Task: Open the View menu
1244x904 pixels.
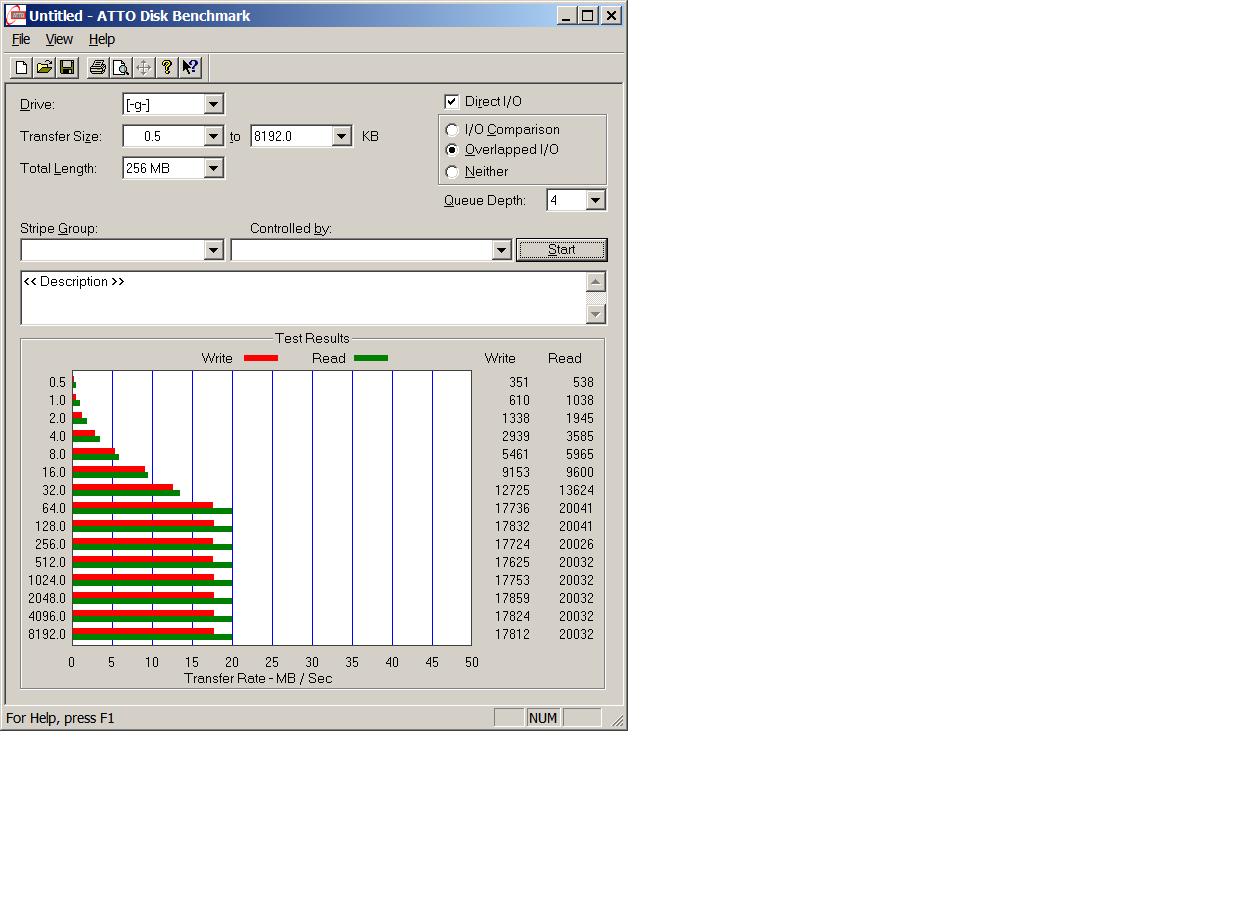Action: click(59, 39)
